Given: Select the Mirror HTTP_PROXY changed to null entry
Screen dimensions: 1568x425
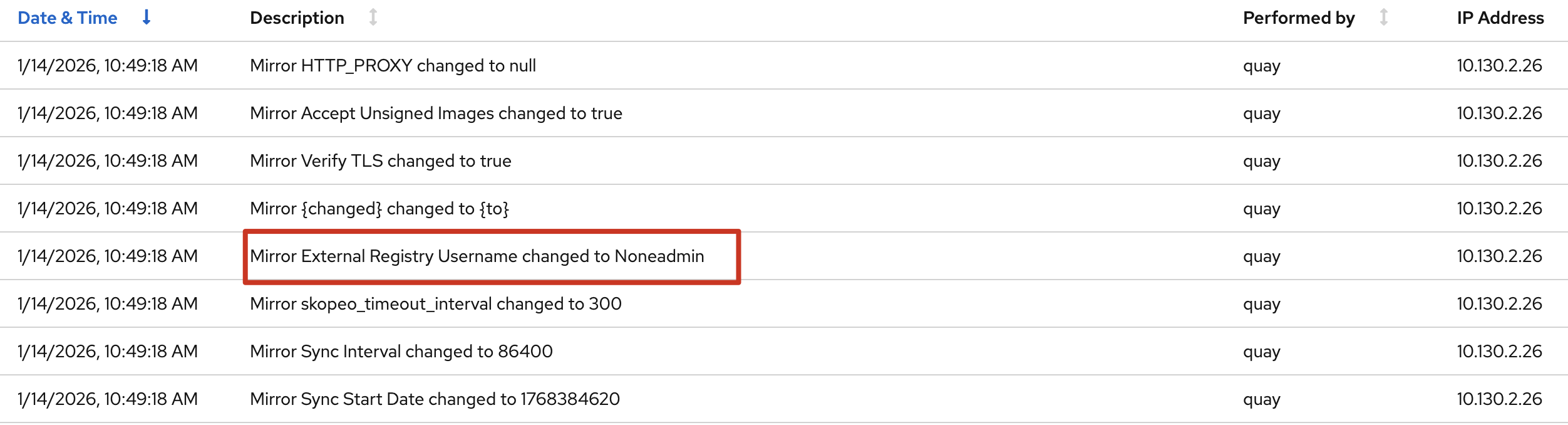Looking at the screenshot, I should coord(393,66).
